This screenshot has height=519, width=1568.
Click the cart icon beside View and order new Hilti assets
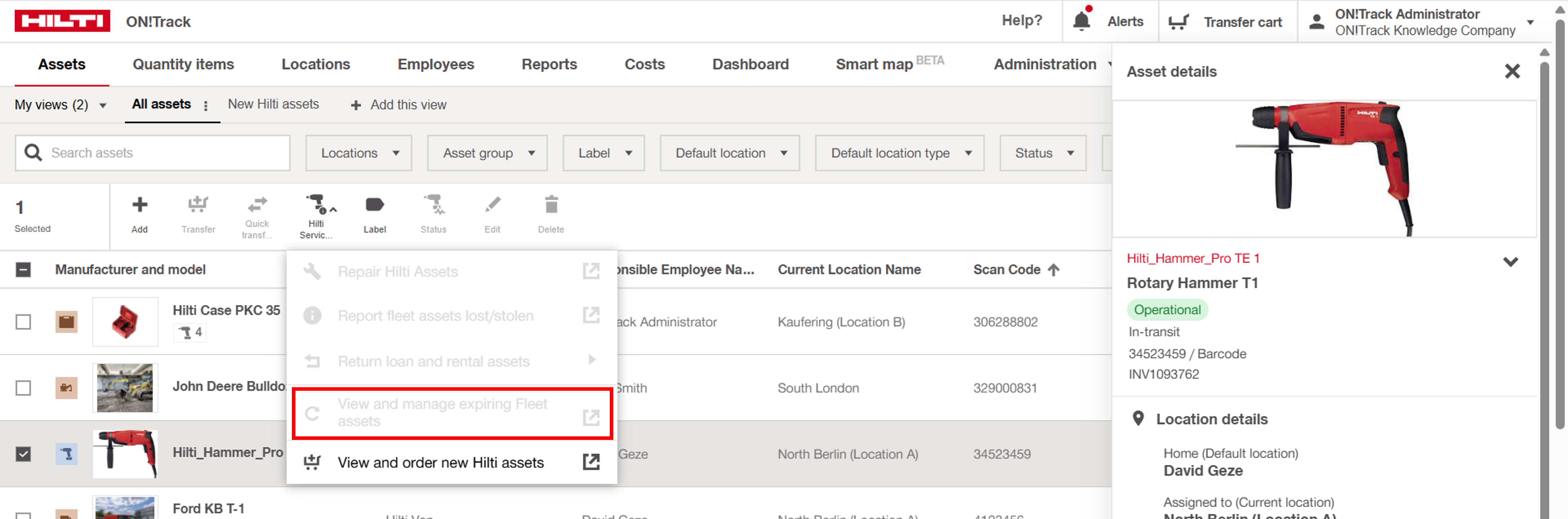point(312,462)
